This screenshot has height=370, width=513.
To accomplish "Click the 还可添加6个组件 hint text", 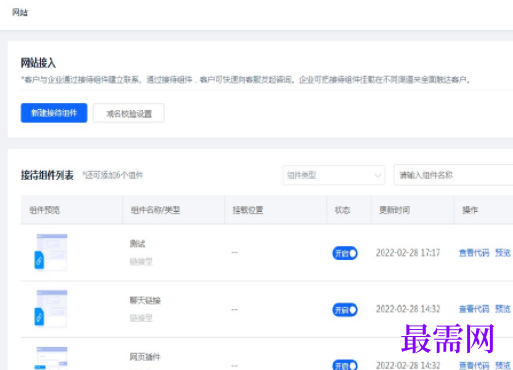I will (113, 175).
